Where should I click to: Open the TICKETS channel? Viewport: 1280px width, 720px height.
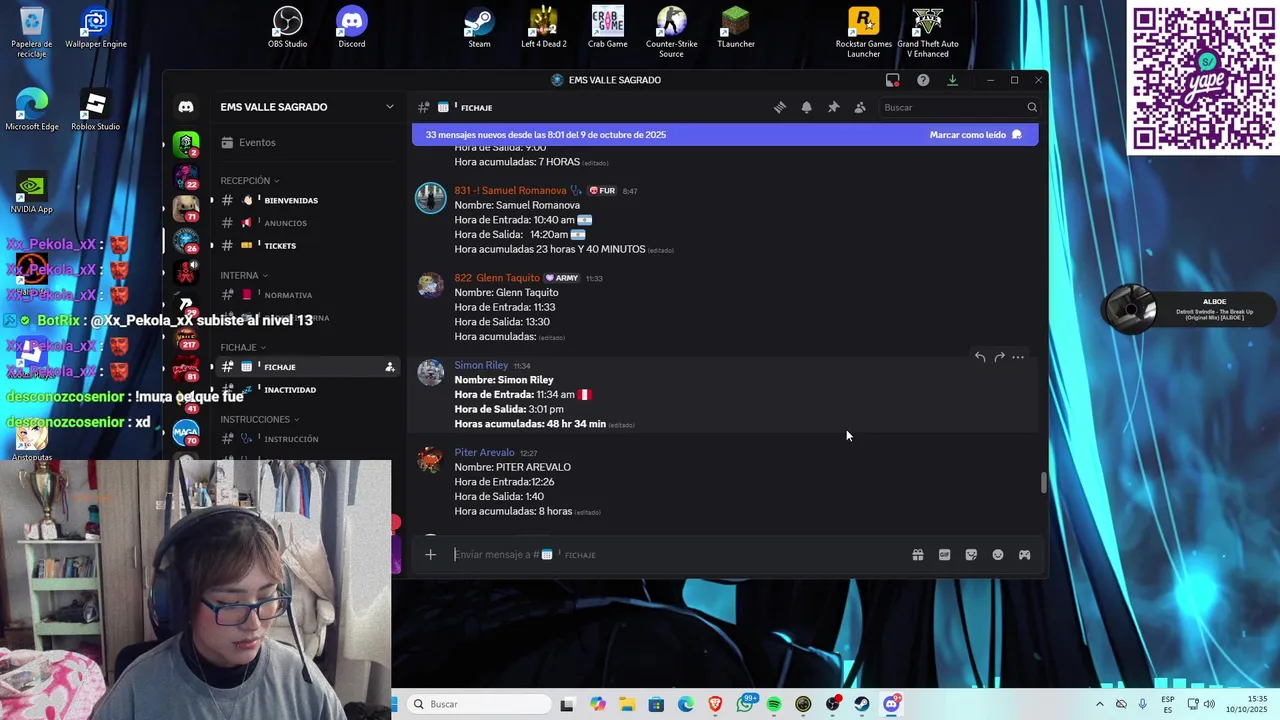[308, 246]
